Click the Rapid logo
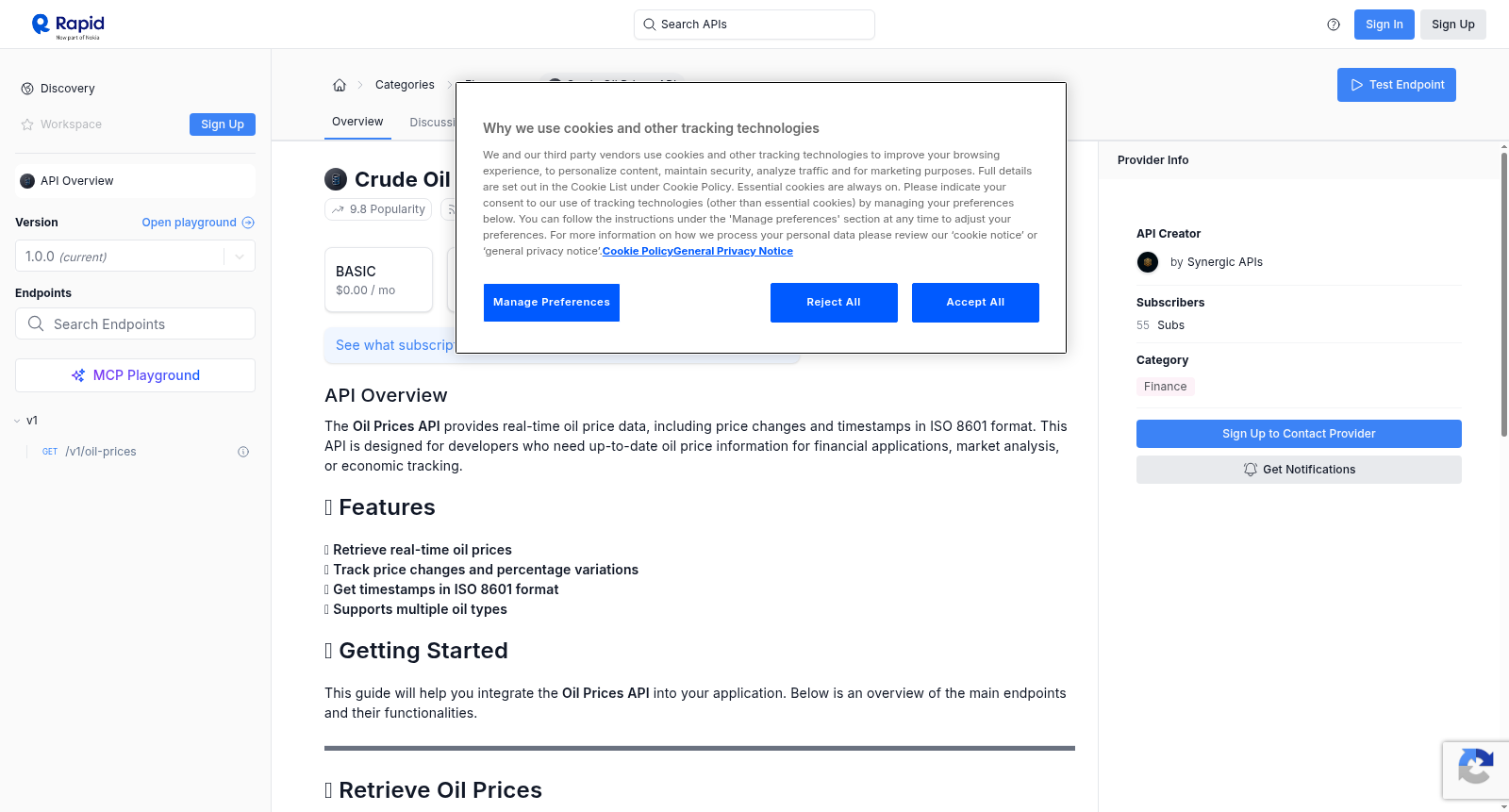 tap(68, 25)
